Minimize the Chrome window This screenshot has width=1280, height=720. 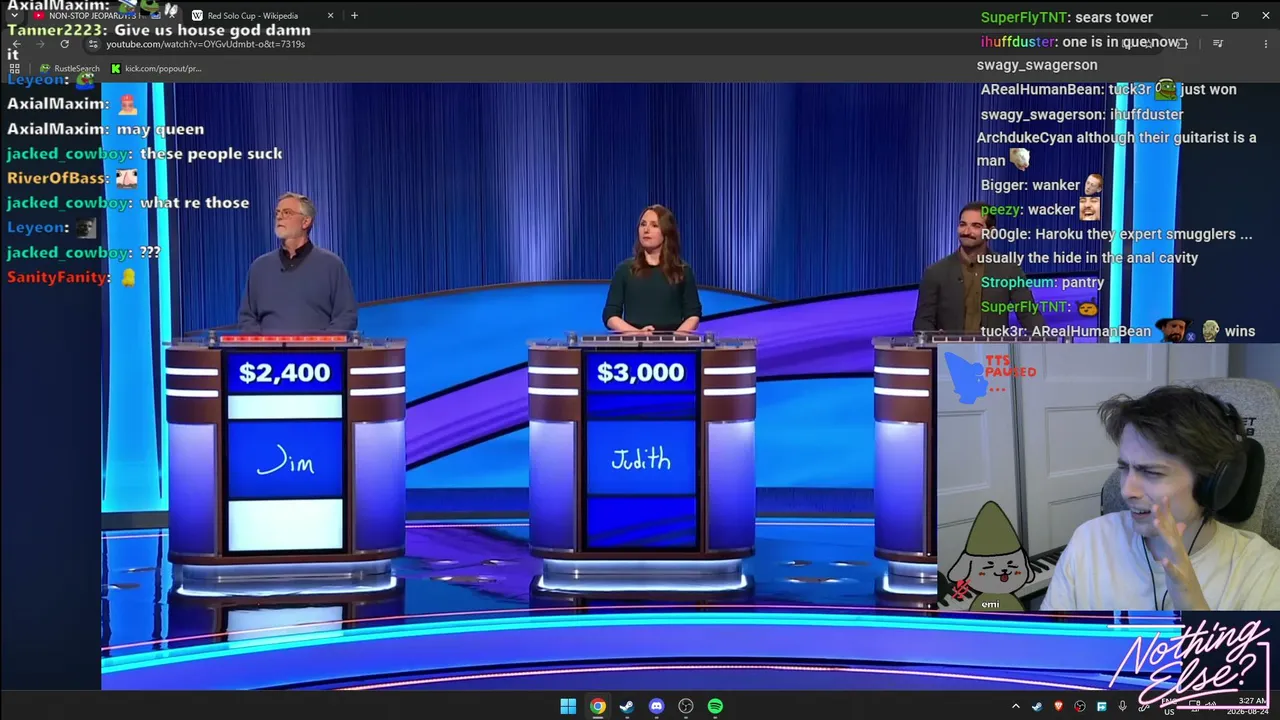[1204, 15]
